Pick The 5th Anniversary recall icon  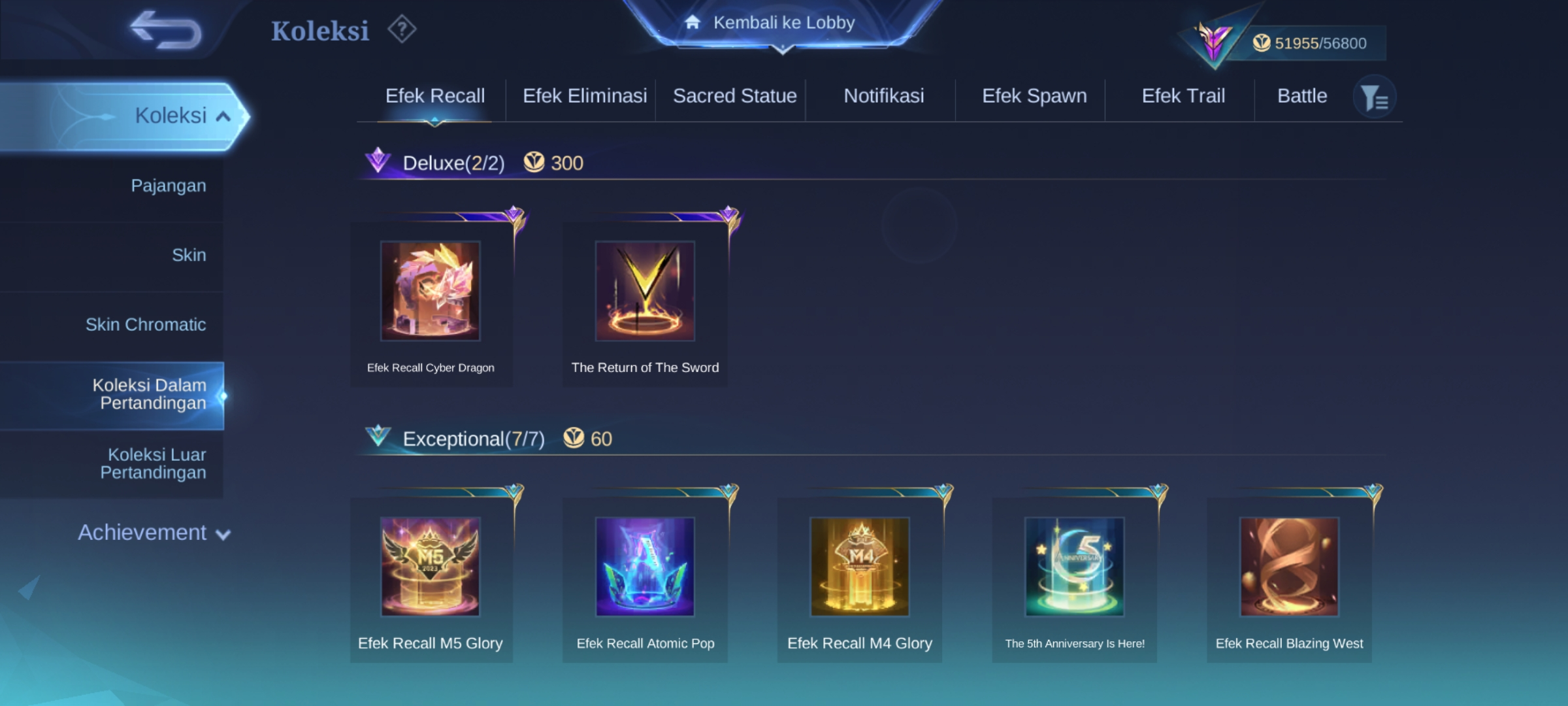[x=1075, y=567]
